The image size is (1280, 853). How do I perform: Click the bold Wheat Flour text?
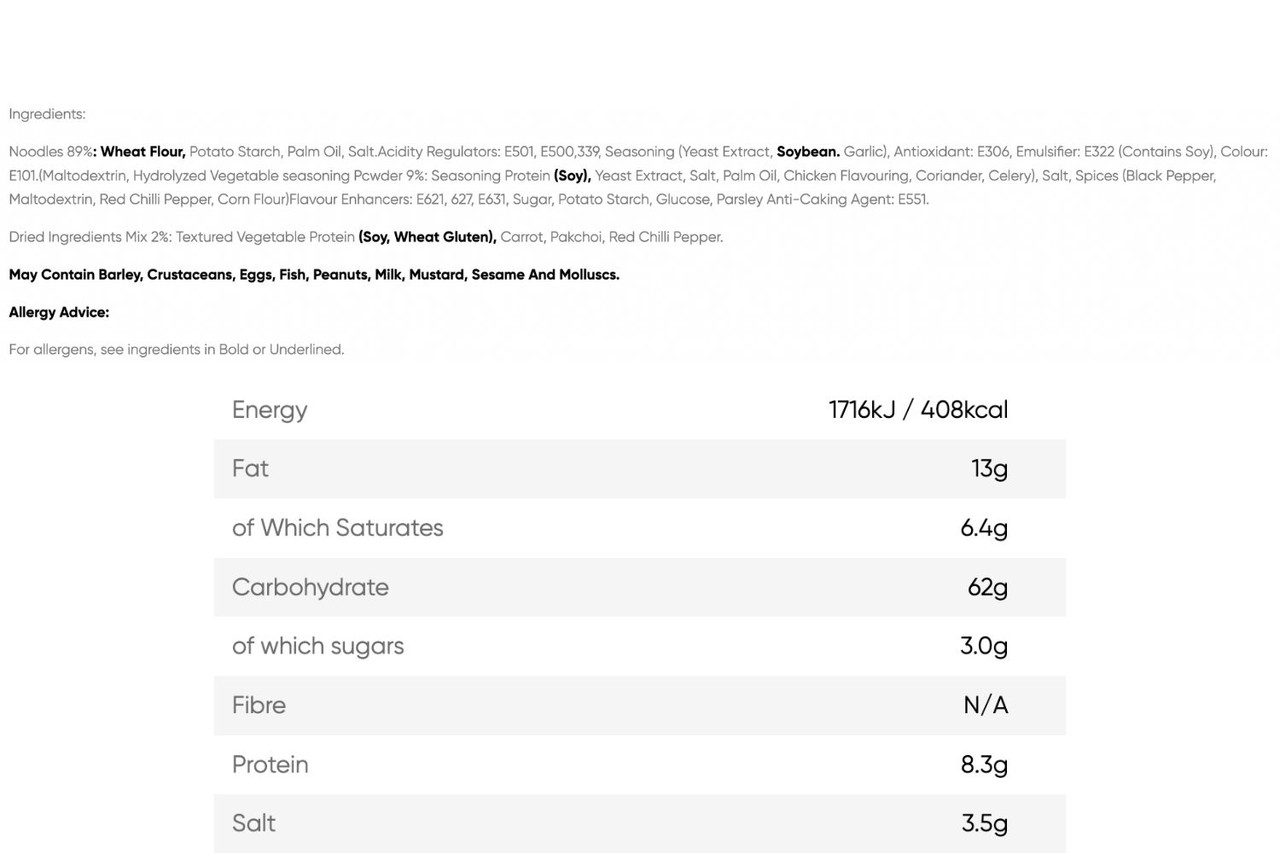[x=142, y=152]
